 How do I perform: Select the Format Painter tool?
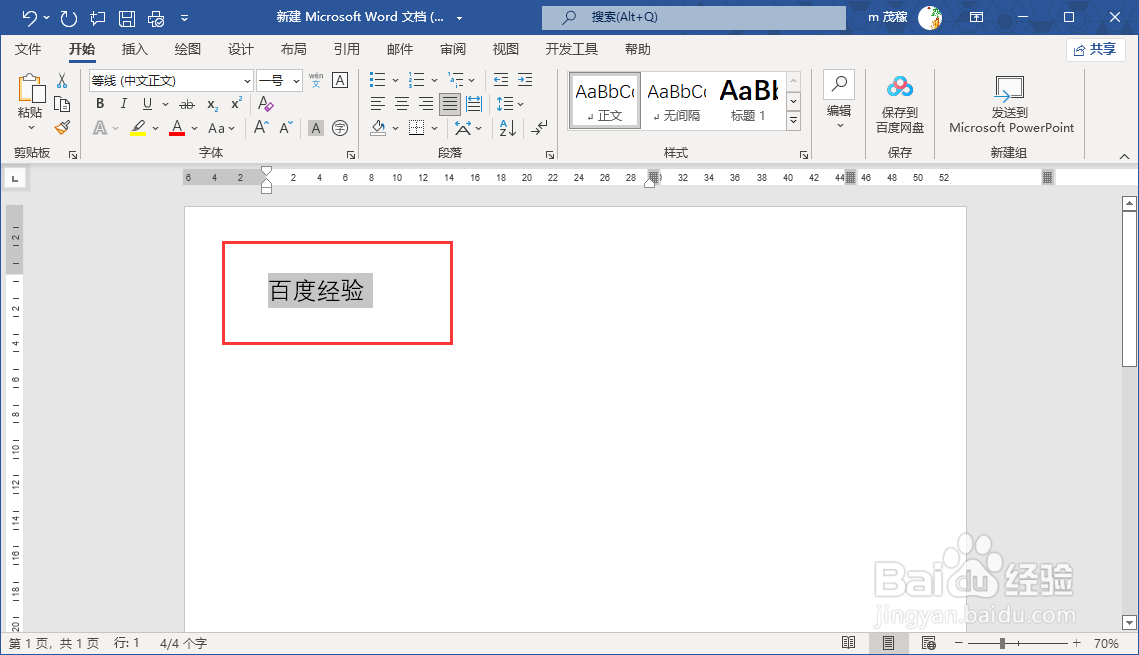pos(62,127)
